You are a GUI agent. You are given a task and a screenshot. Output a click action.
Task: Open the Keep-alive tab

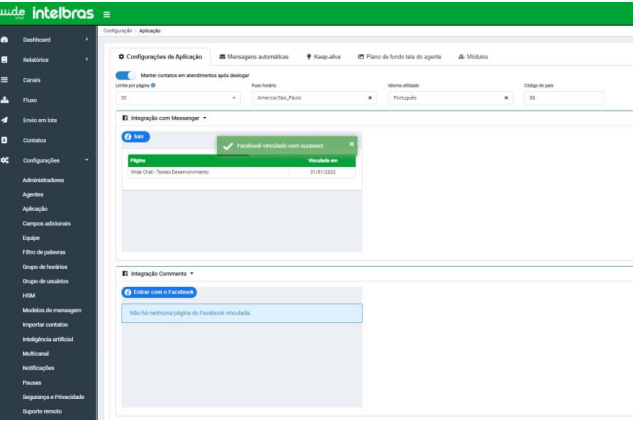[323, 57]
